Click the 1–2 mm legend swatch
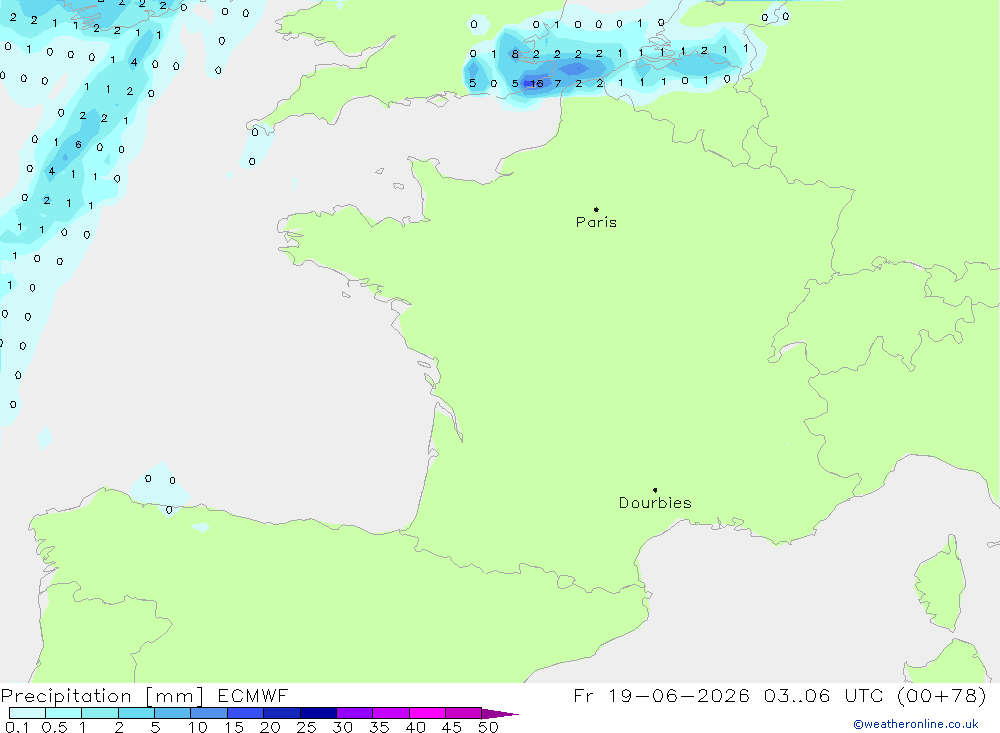The width and height of the screenshot is (1000, 733). tap(100, 713)
